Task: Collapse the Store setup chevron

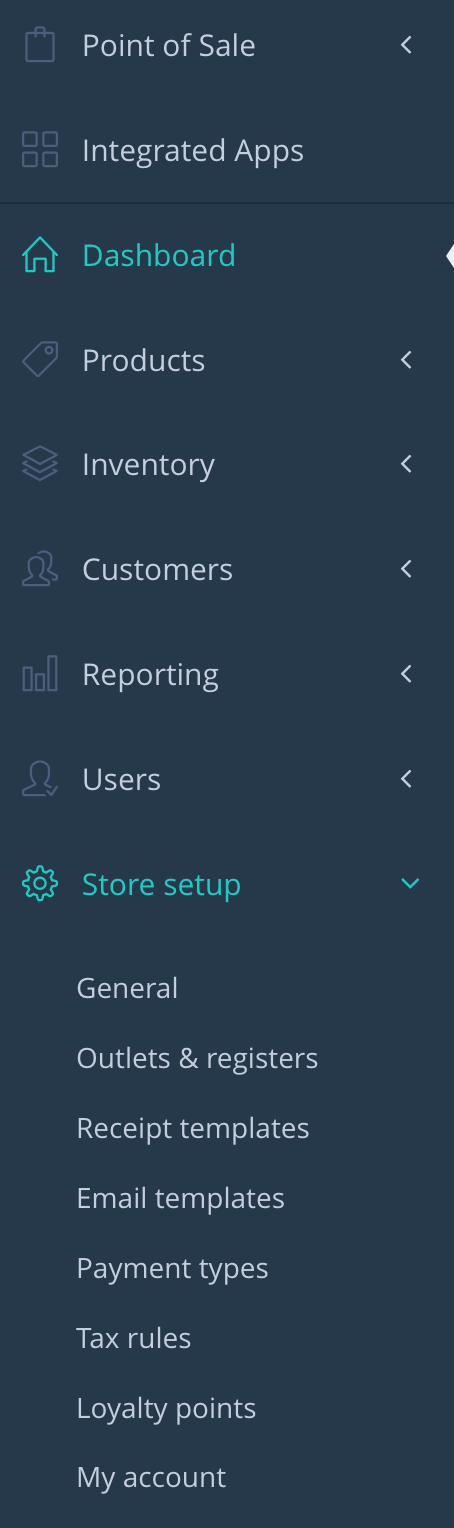Action: click(x=410, y=883)
